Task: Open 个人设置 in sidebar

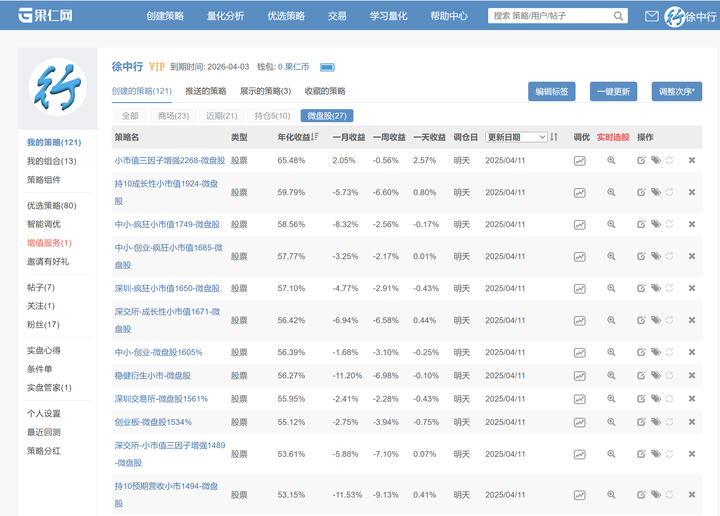Action: pyautogui.click(x=44, y=413)
